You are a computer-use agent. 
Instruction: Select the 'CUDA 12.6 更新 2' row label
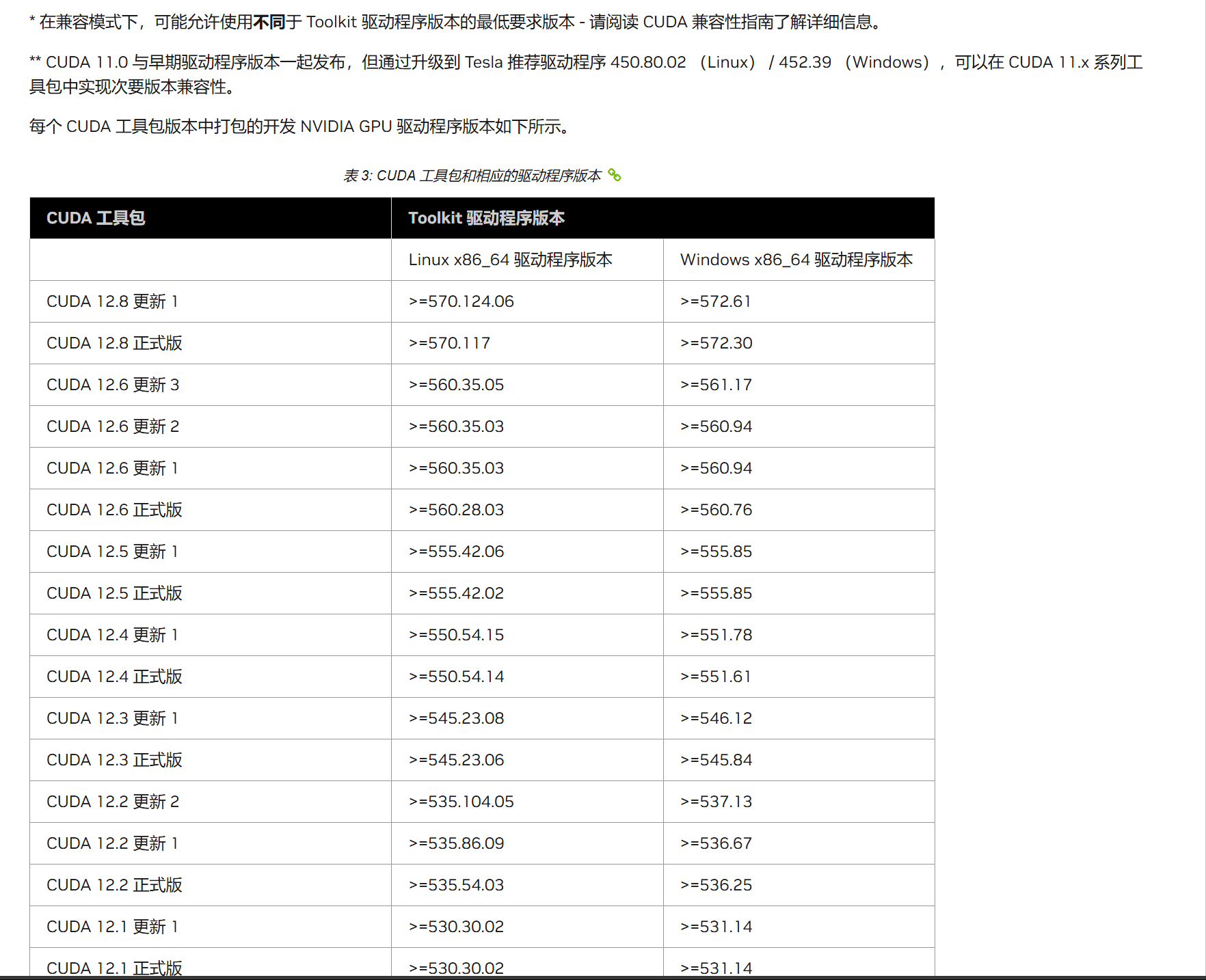point(113,426)
